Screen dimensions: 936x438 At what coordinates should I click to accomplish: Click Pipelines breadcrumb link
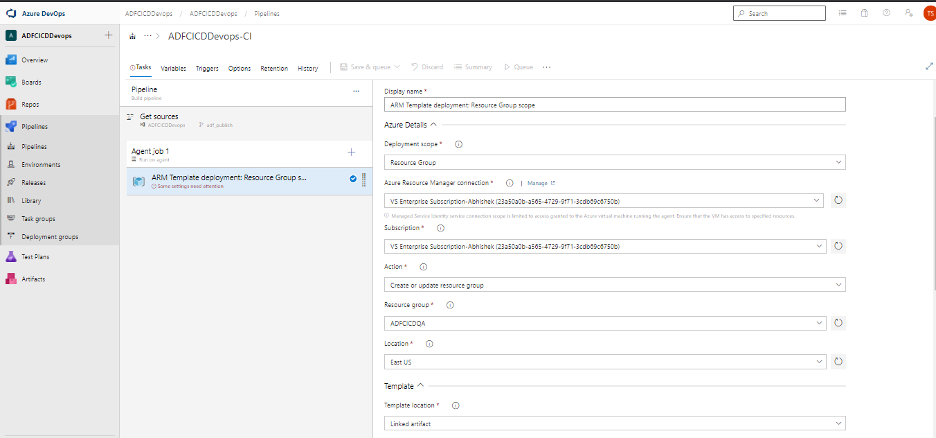[267, 13]
